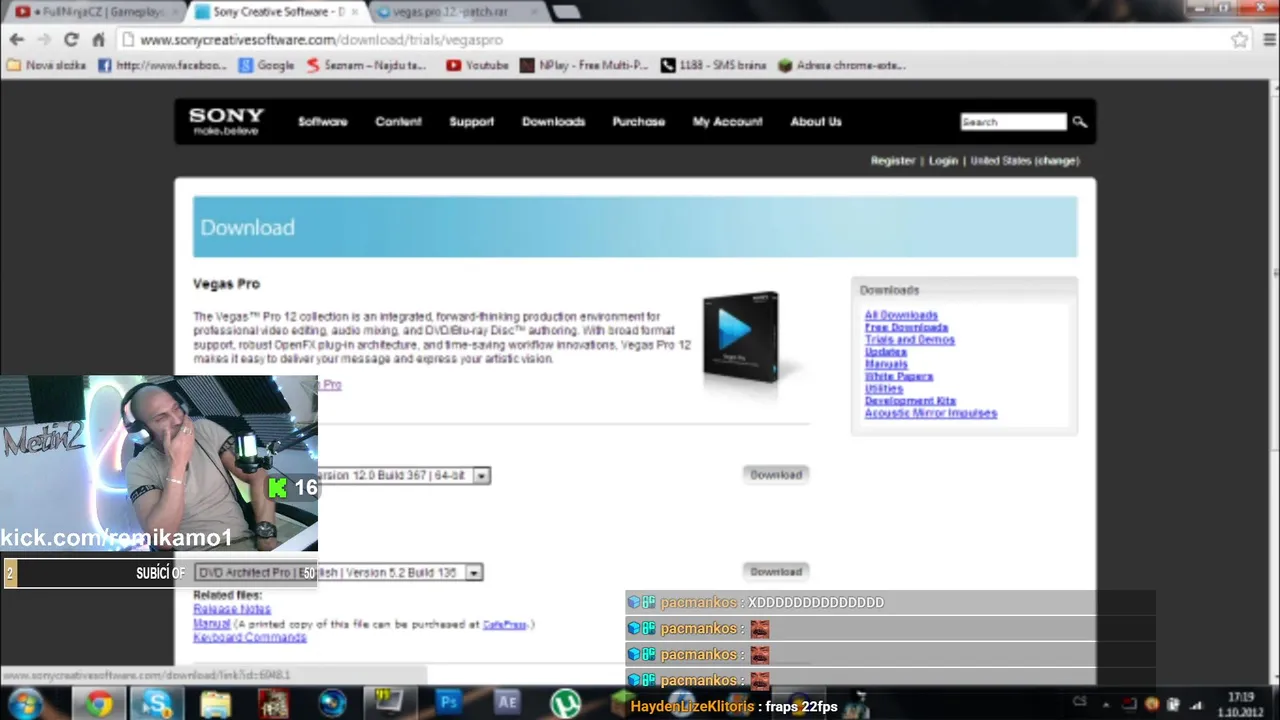Open the Free Downloads link
The image size is (1280, 720).
pos(906,327)
